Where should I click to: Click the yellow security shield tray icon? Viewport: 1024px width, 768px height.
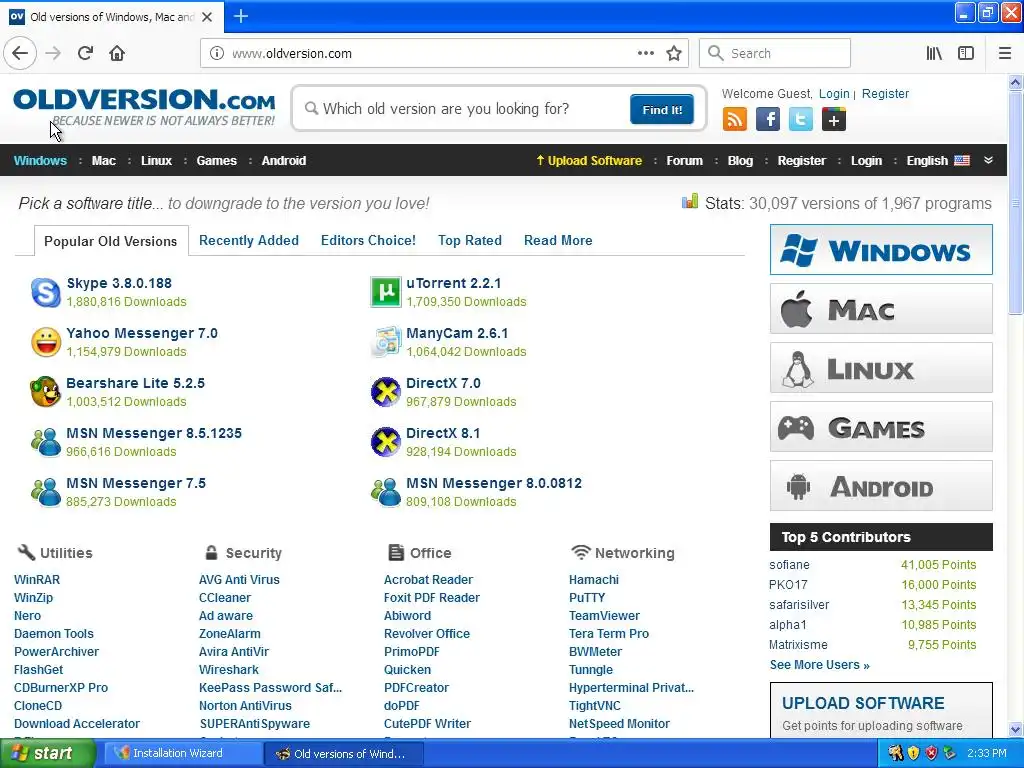tap(913, 753)
